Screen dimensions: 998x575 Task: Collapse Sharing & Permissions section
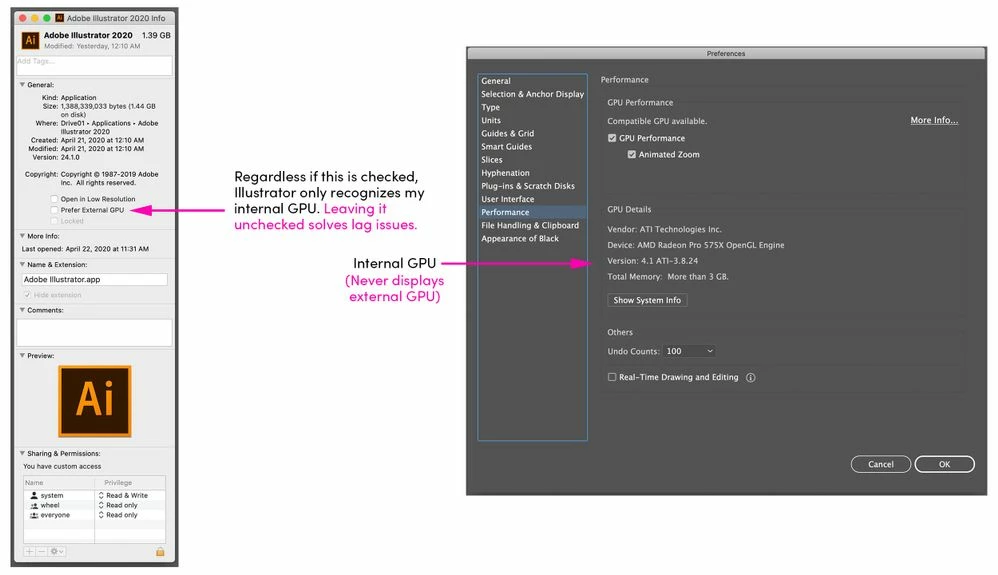pyautogui.click(x=22, y=454)
